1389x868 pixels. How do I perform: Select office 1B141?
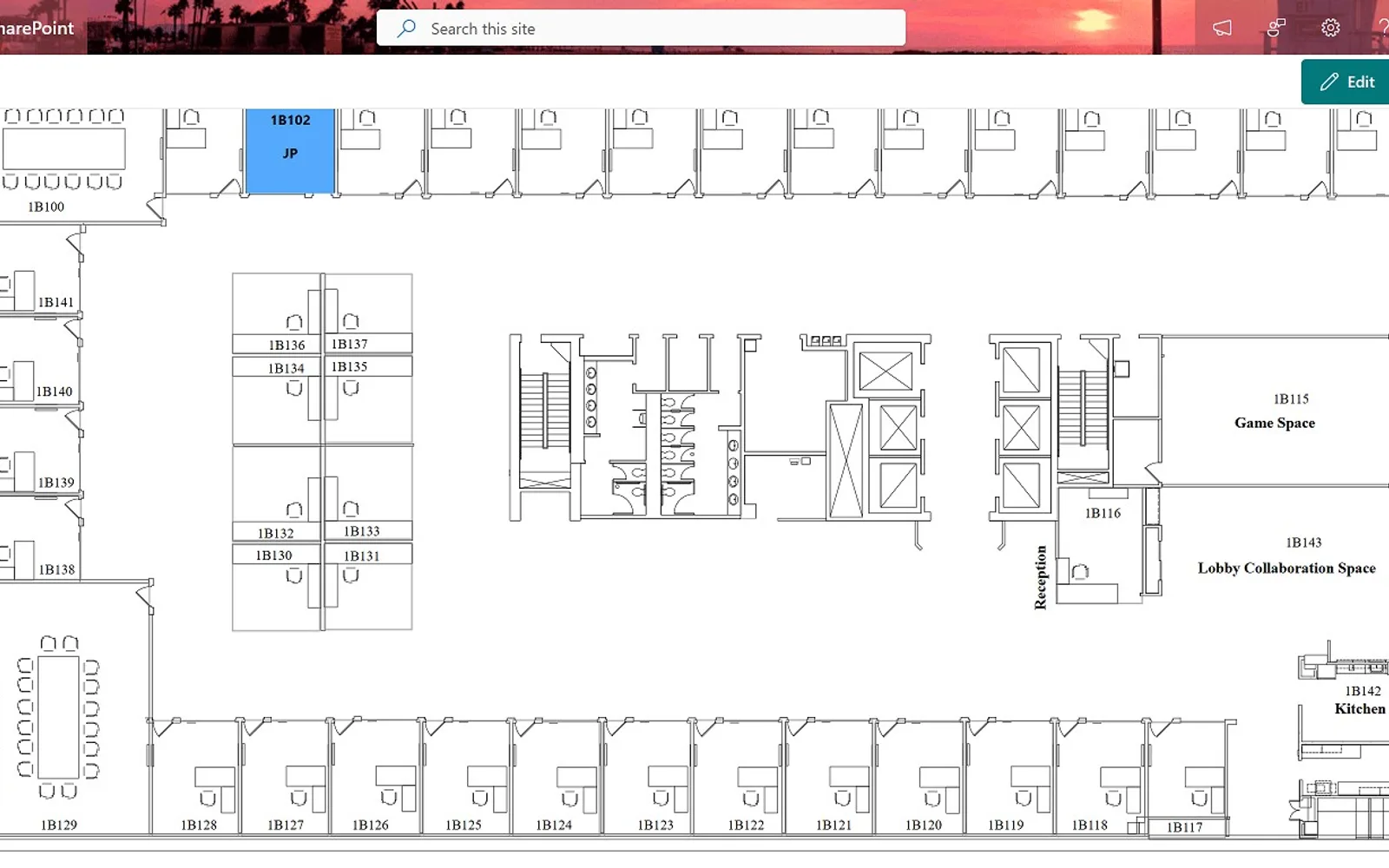56,302
